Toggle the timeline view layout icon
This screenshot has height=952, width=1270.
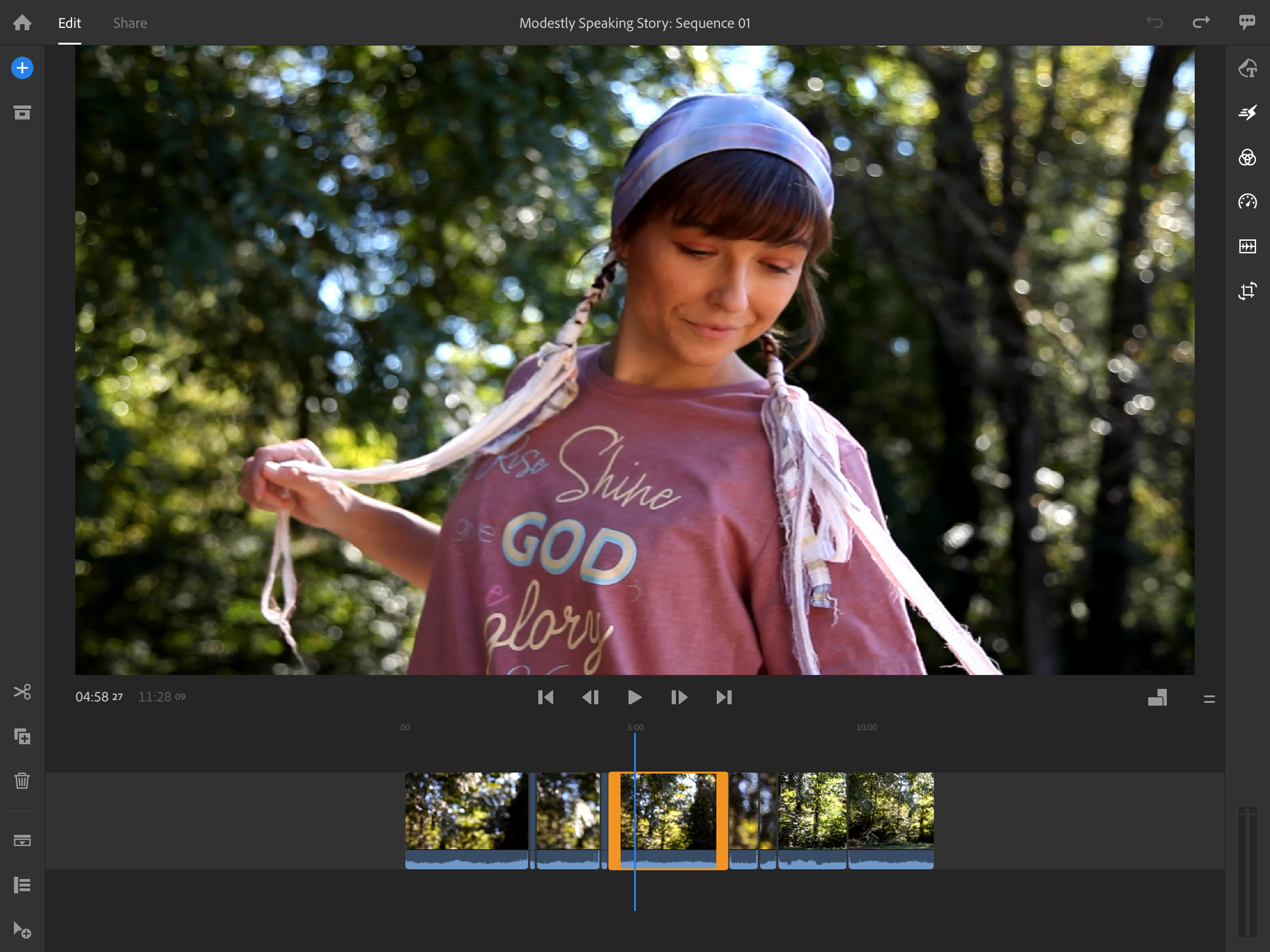(x=1157, y=697)
